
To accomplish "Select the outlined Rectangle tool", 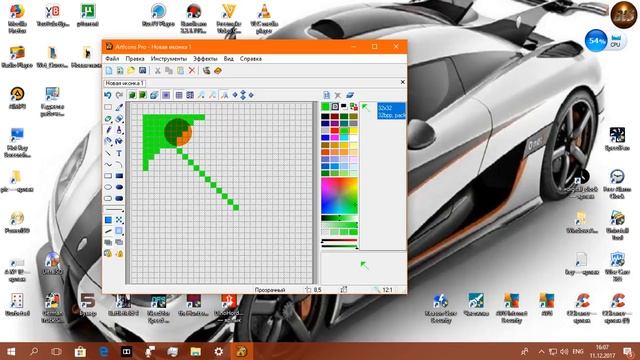I will pyautogui.click(x=108, y=176).
